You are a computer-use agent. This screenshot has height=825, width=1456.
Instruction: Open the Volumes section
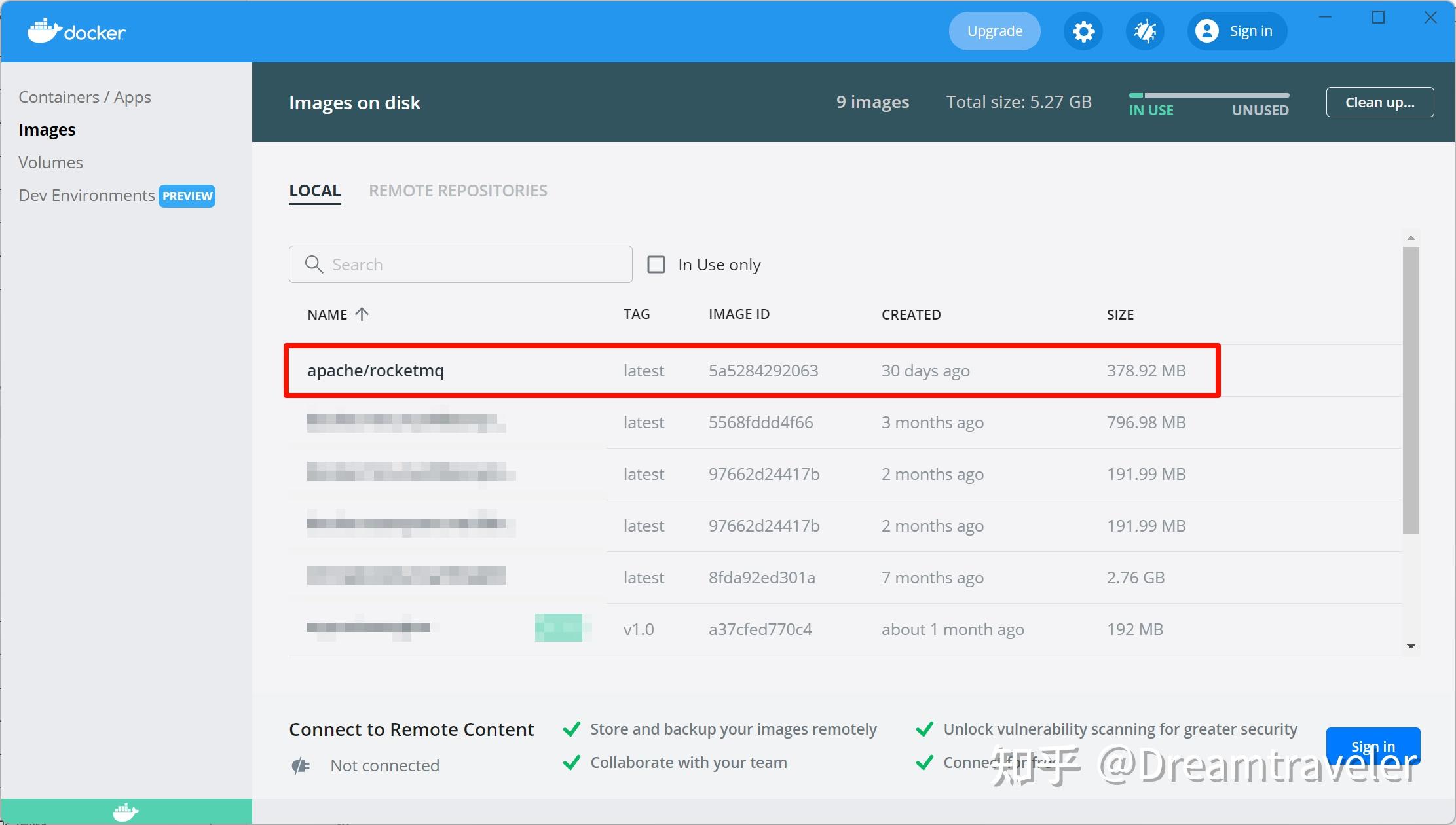click(x=50, y=162)
